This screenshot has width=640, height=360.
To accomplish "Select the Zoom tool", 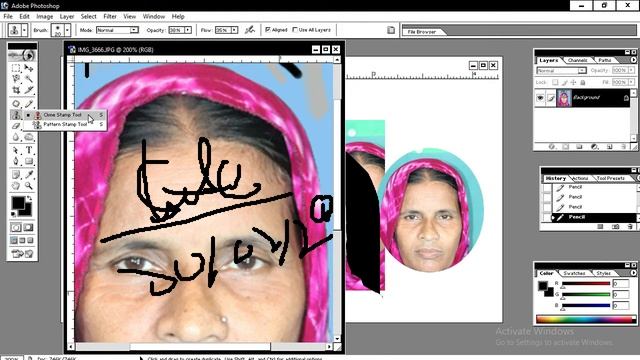I will tap(29, 186).
